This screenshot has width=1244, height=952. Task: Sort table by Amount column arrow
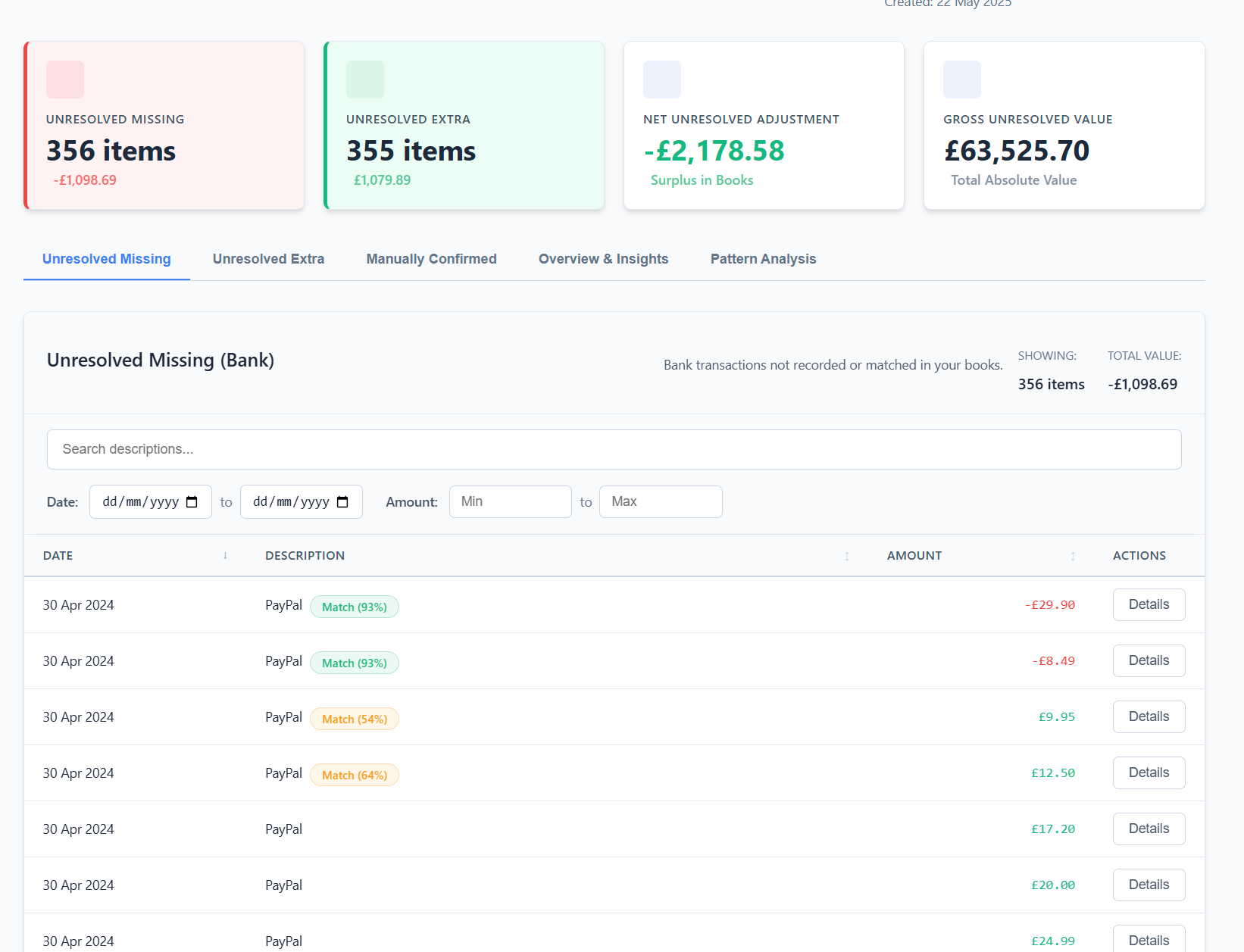[1073, 556]
